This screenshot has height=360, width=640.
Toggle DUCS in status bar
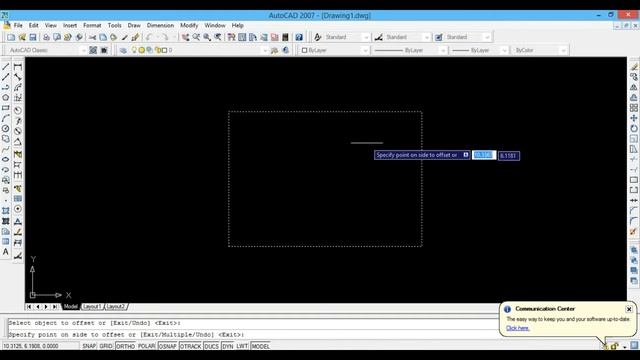pyautogui.click(x=211, y=346)
